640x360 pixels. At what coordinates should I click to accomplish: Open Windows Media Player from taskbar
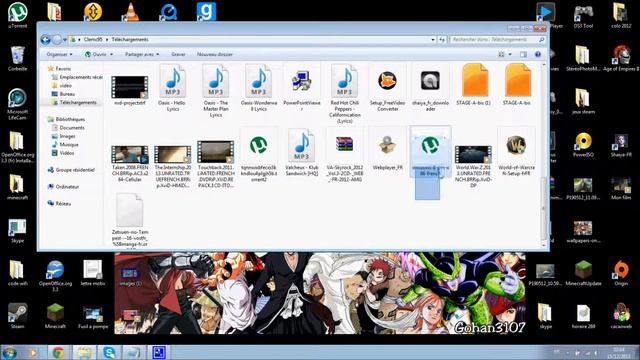coord(33,352)
